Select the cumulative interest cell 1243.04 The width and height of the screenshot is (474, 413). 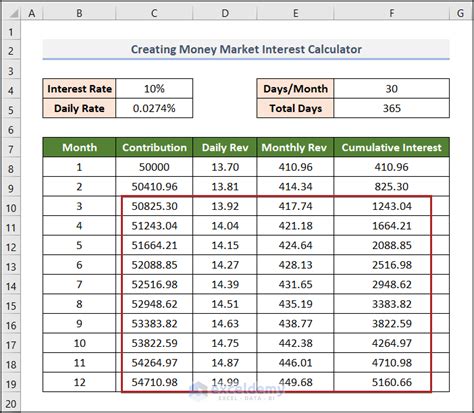click(392, 206)
